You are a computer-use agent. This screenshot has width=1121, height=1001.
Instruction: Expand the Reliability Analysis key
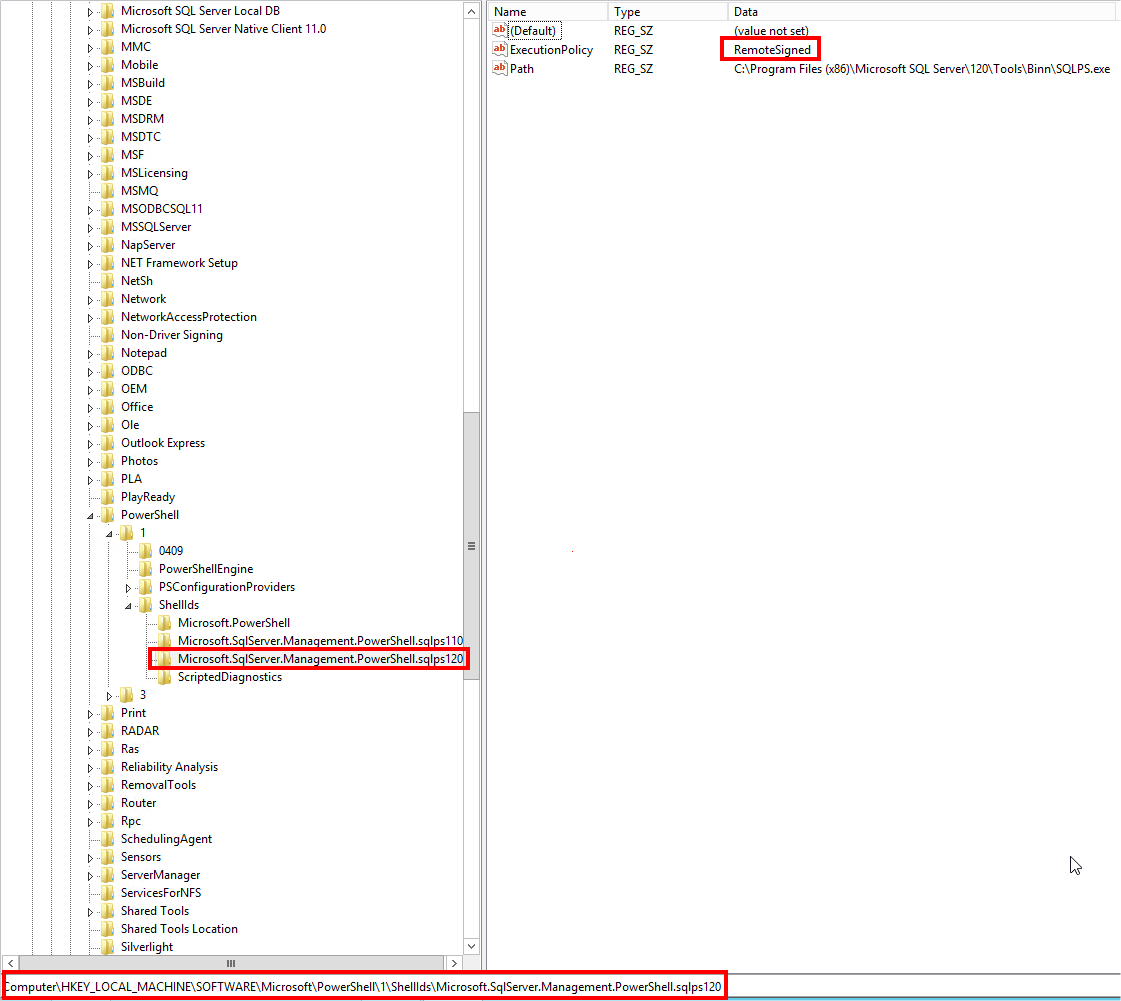pos(90,768)
